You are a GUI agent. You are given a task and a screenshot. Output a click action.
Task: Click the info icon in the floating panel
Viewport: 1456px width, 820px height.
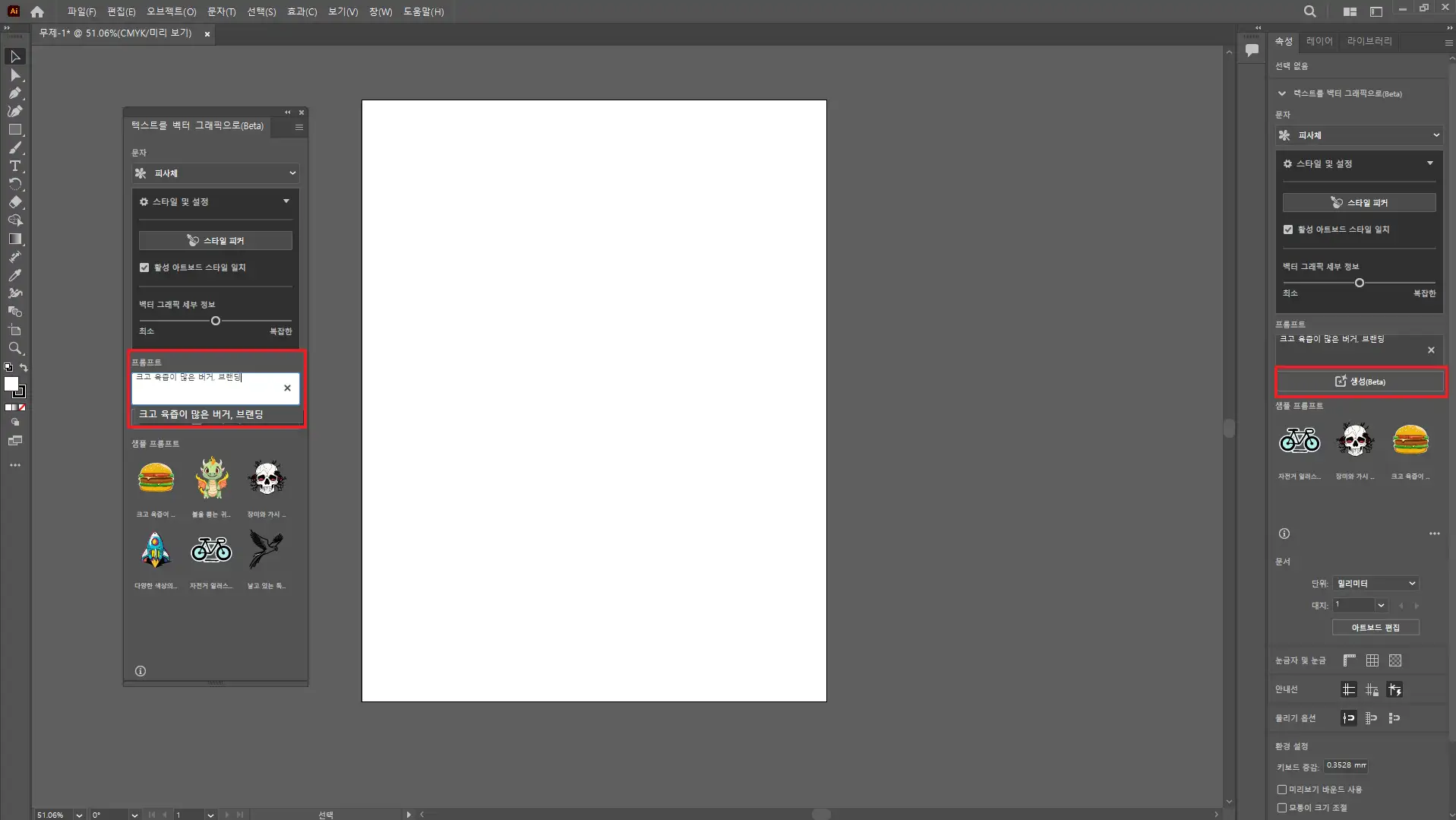coord(141,671)
